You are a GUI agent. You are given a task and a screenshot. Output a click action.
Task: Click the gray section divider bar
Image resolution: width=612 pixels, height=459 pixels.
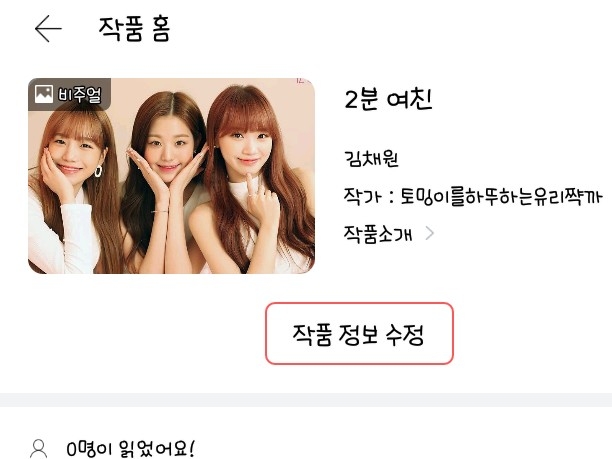click(x=306, y=400)
